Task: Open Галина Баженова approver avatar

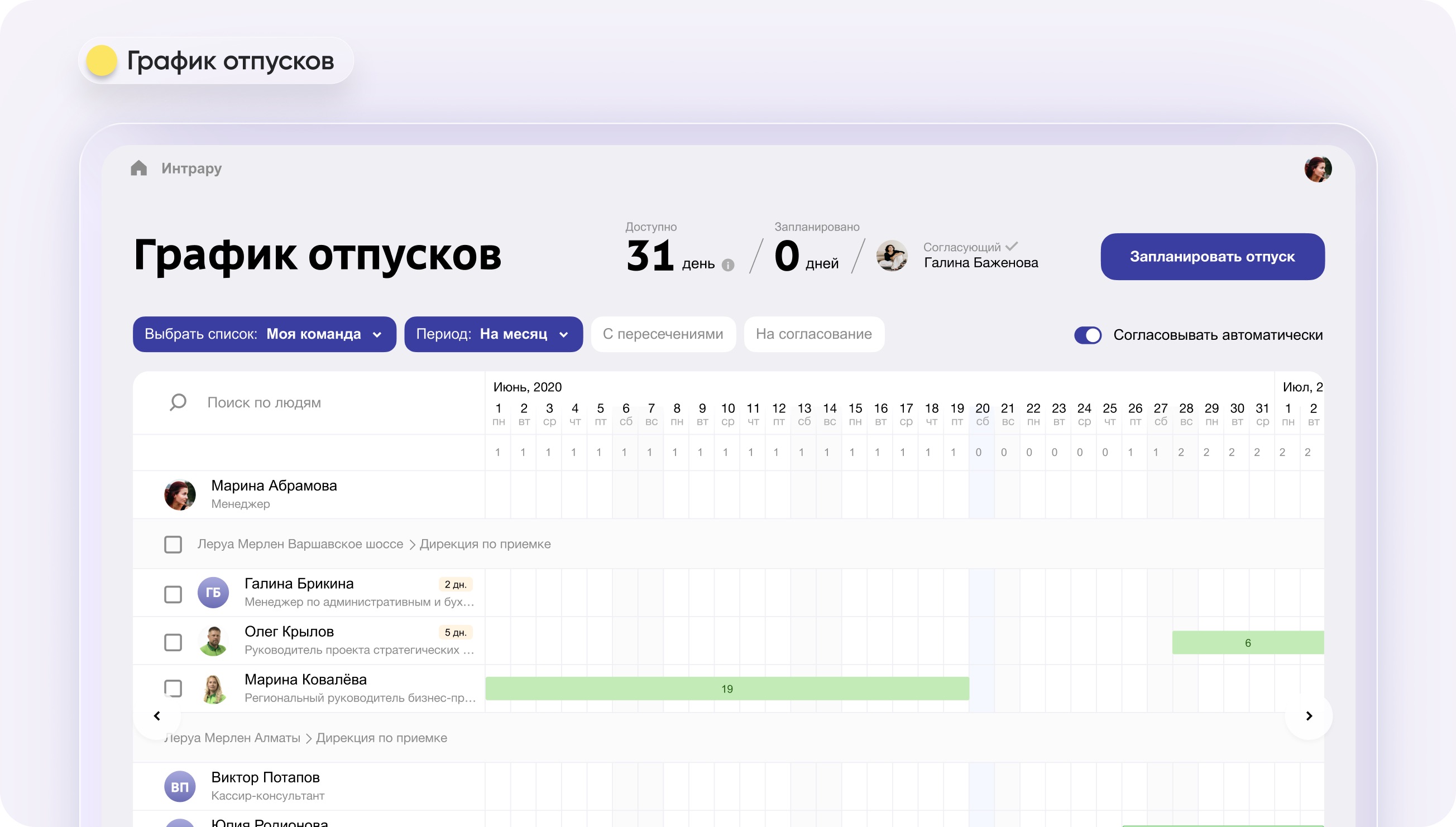Action: [x=892, y=256]
